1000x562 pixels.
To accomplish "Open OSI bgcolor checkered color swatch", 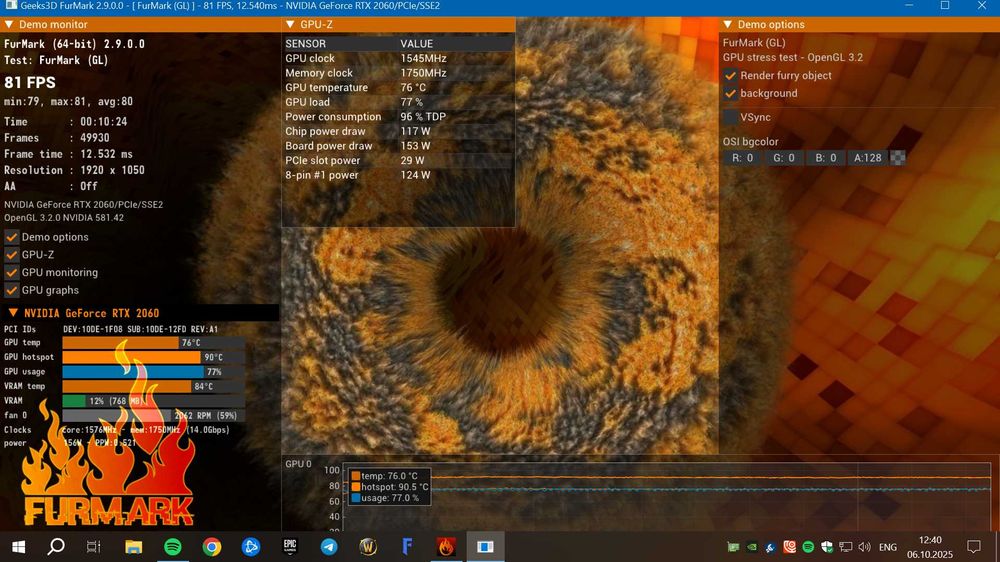I will click(x=898, y=158).
